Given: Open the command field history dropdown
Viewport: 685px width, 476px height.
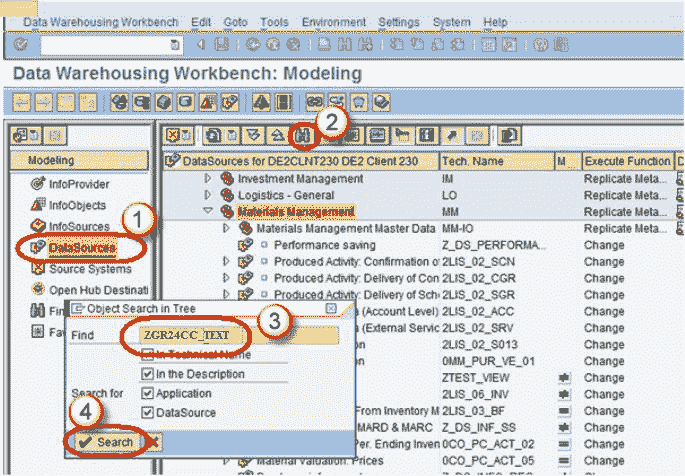Looking at the screenshot, I should (175, 45).
